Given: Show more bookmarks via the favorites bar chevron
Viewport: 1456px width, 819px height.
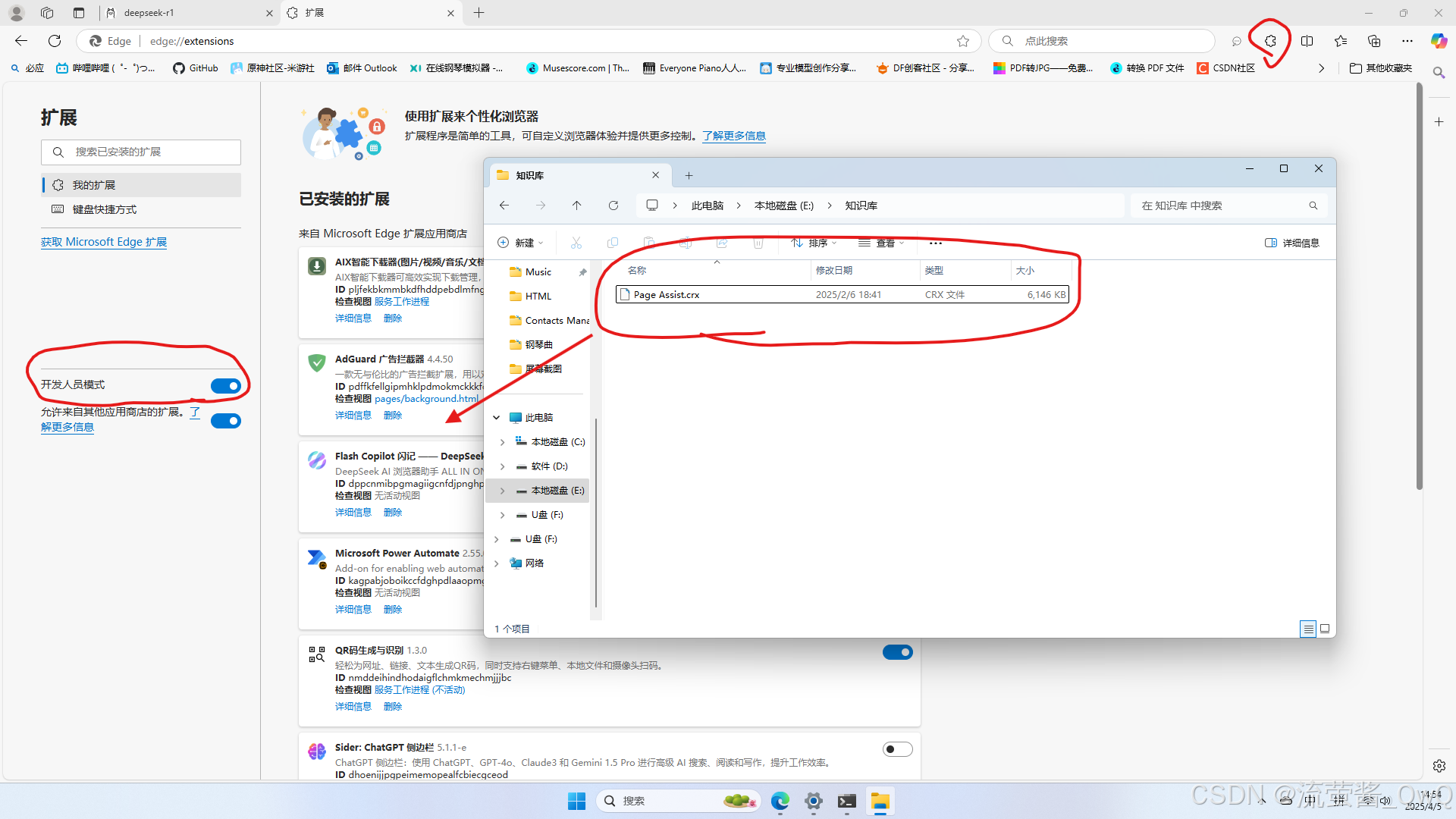Looking at the screenshot, I should click(x=1322, y=68).
